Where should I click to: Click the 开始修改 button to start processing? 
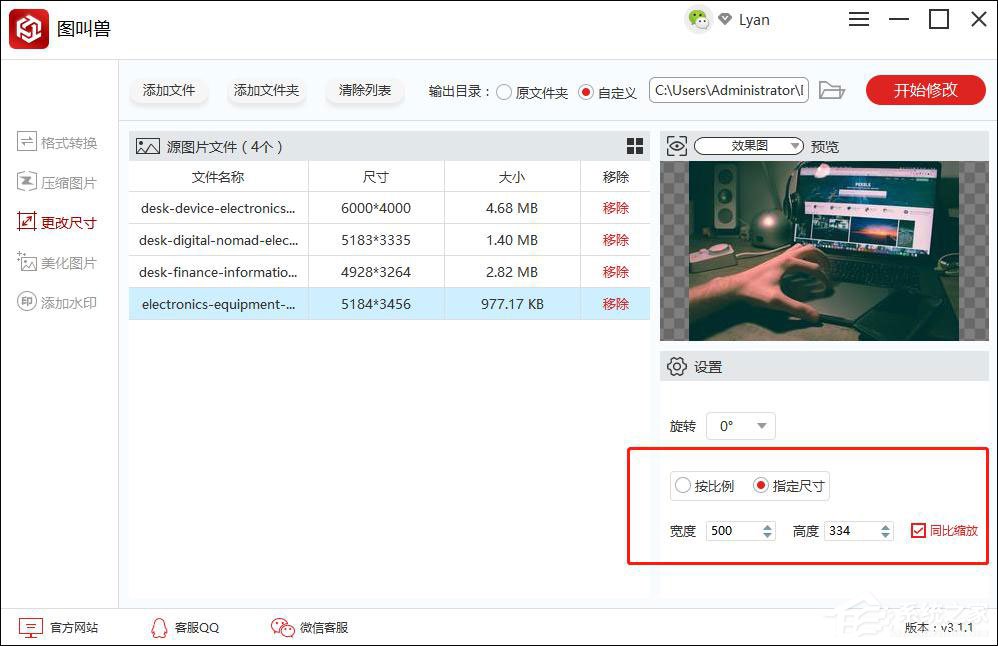pos(925,90)
